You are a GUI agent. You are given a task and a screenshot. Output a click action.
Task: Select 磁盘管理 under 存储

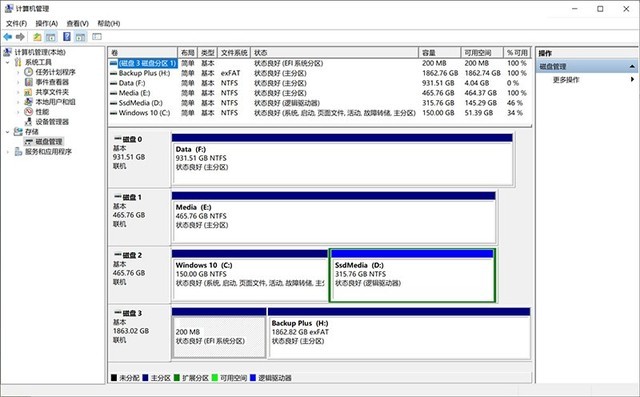click(49, 142)
